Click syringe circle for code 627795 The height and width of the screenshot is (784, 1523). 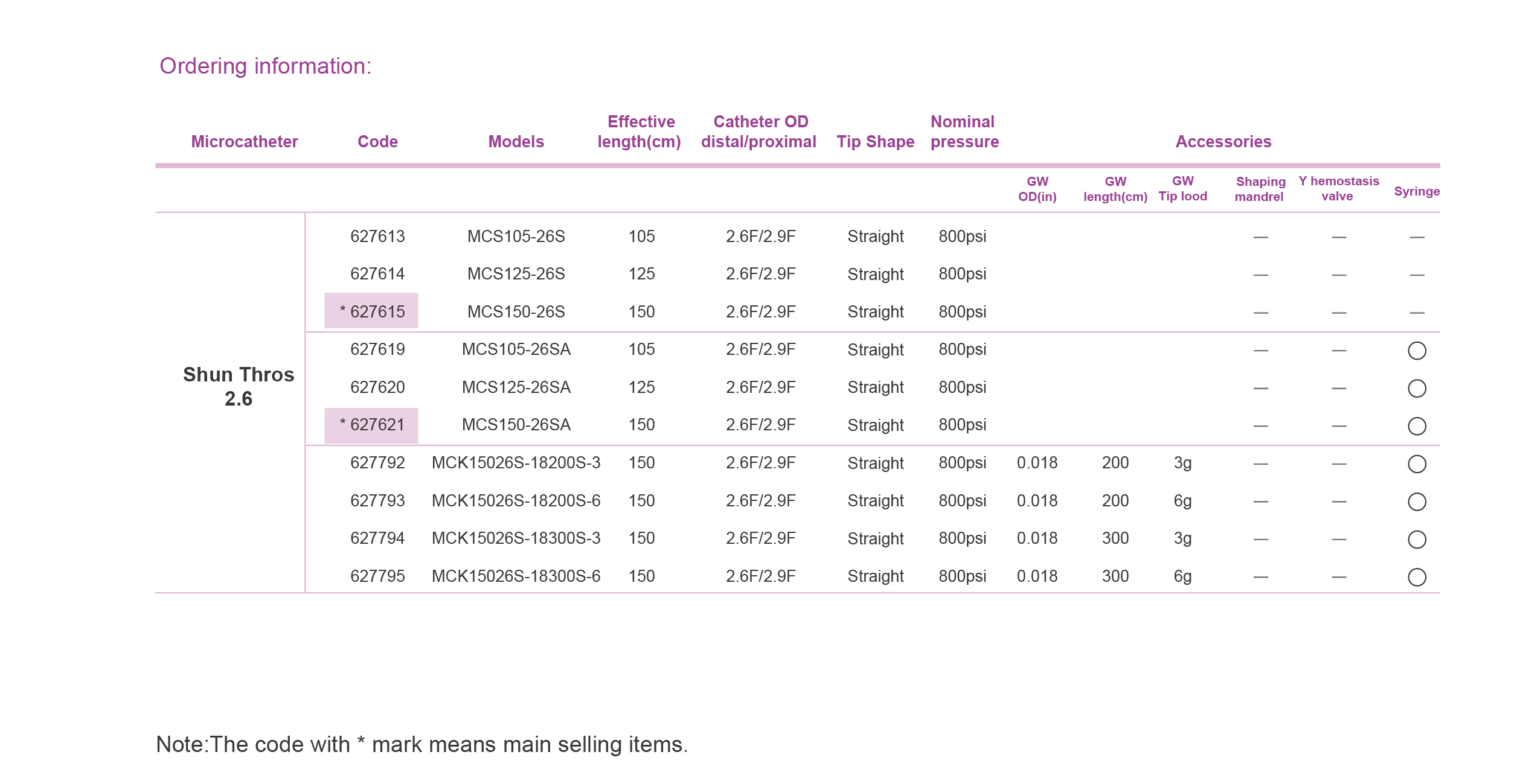coord(1416,577)
